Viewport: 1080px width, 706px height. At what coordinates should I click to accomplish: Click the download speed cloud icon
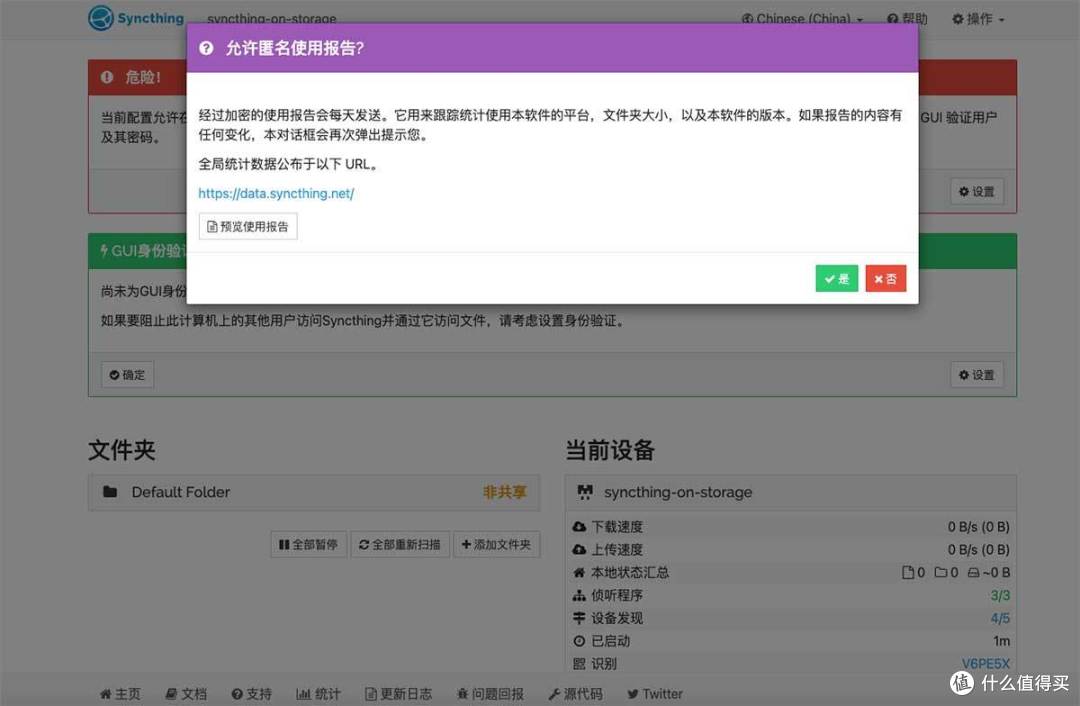click(580, 526)
